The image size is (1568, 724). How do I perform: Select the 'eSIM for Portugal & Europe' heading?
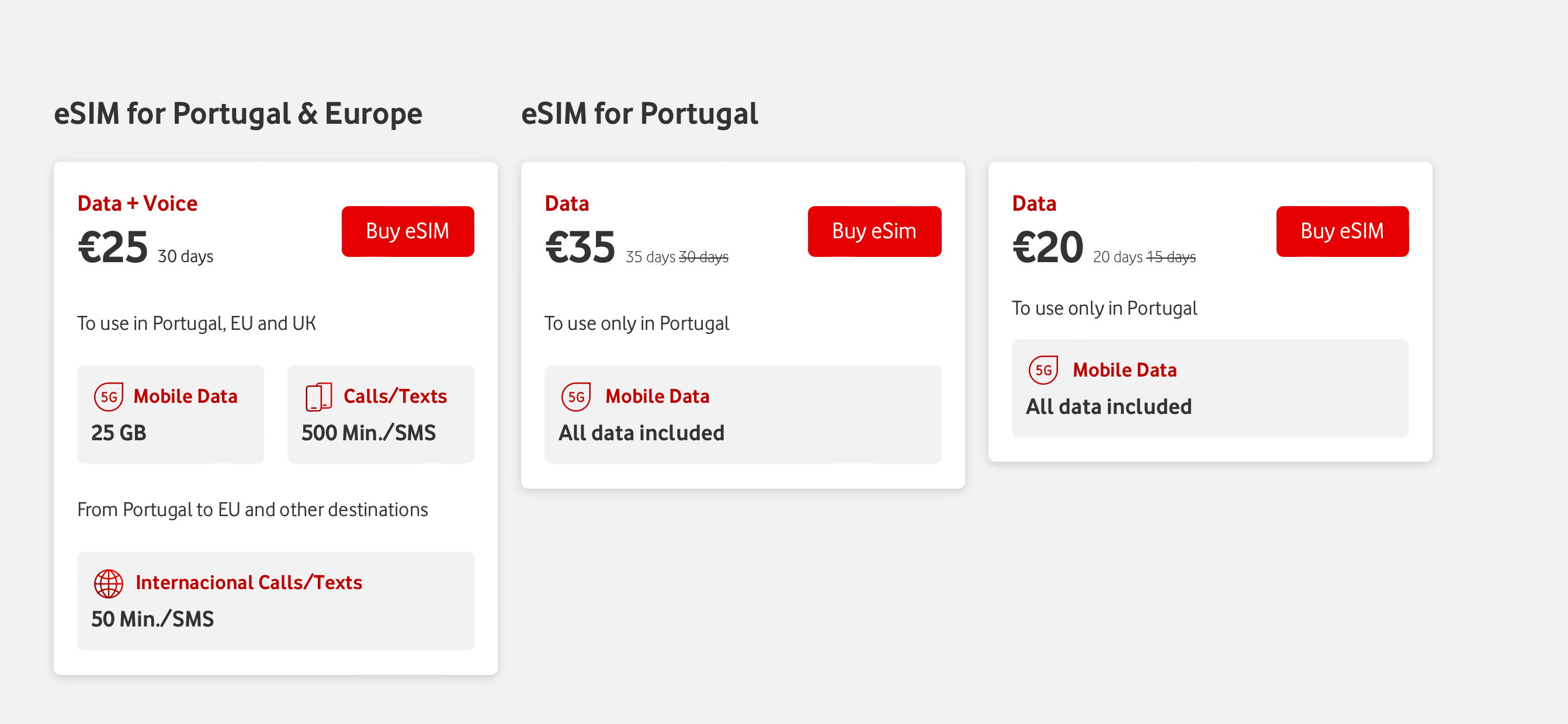coord(238,114)
